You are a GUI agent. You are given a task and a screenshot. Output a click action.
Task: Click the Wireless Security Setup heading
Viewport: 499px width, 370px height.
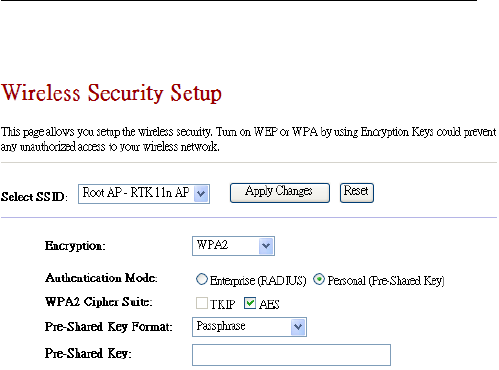coord(111,93)
